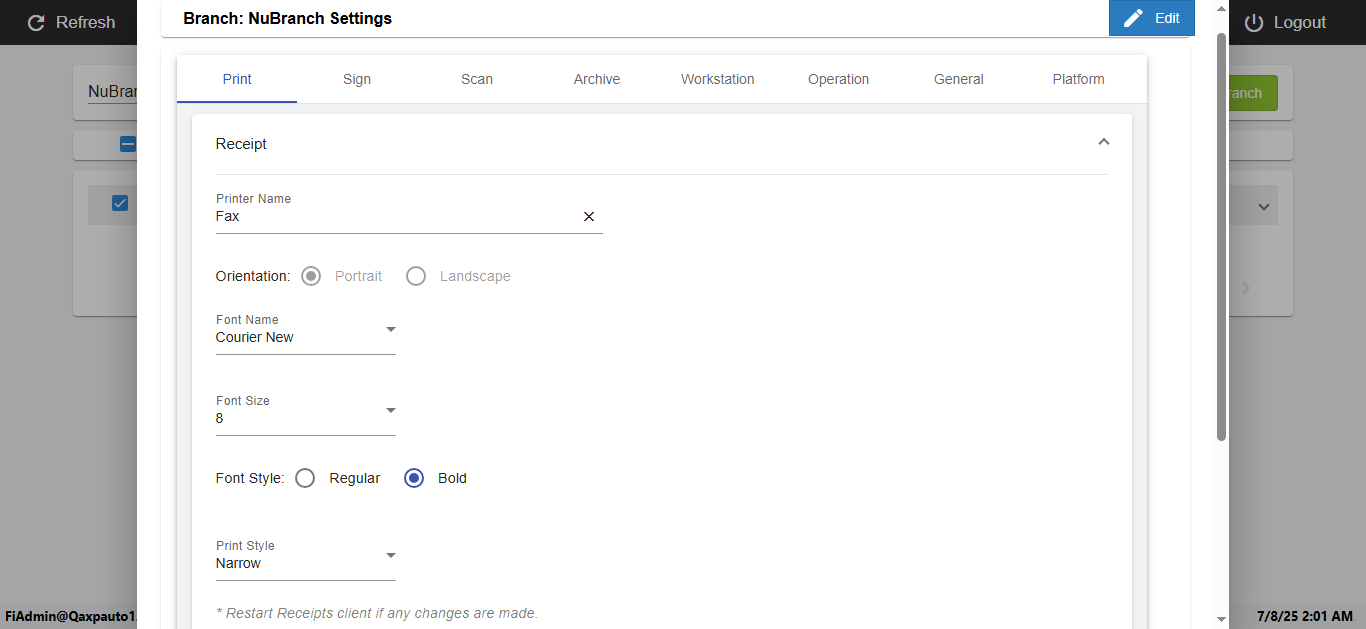The height and width of the screenshot is (629, 1366).
Task: Choose Regular font style radio
Action: (306, 478)
